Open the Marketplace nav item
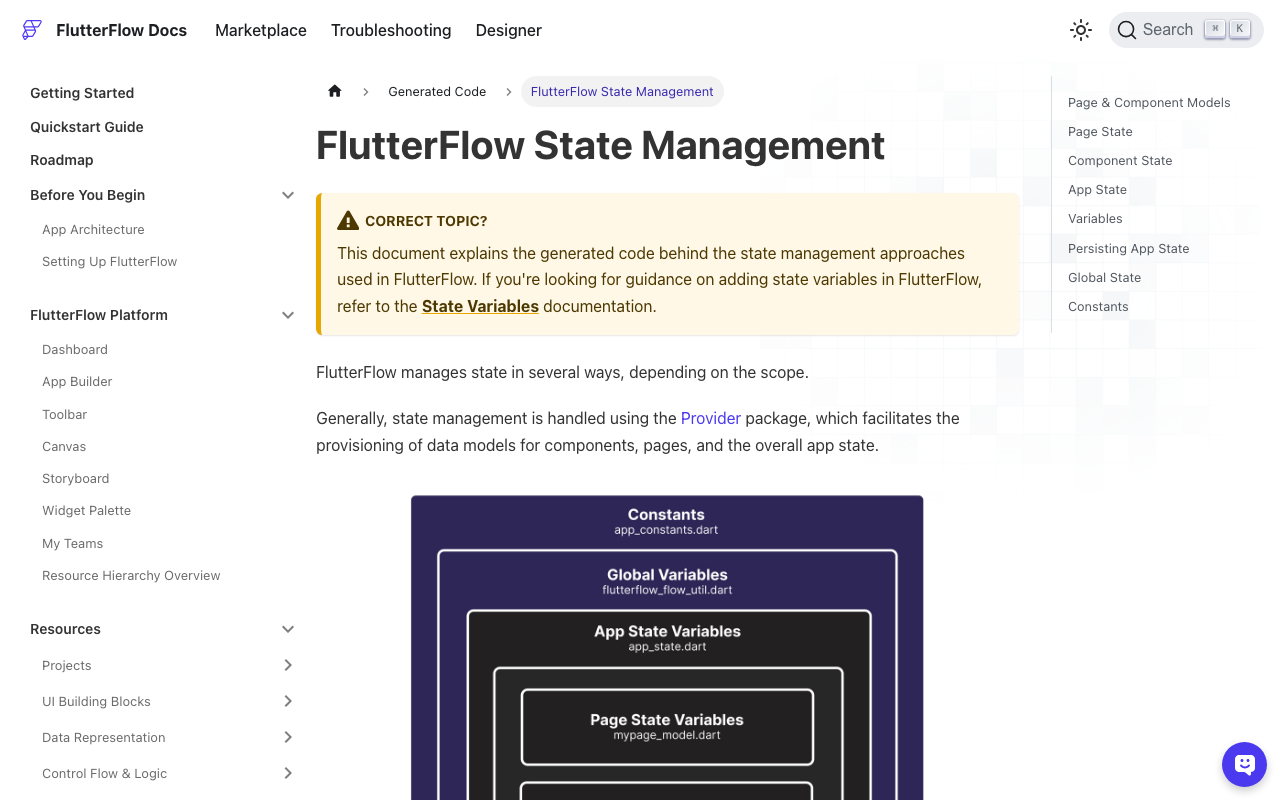Image resolution: width=1280 pixels, height=800 pixels. [x=261, y=30]
